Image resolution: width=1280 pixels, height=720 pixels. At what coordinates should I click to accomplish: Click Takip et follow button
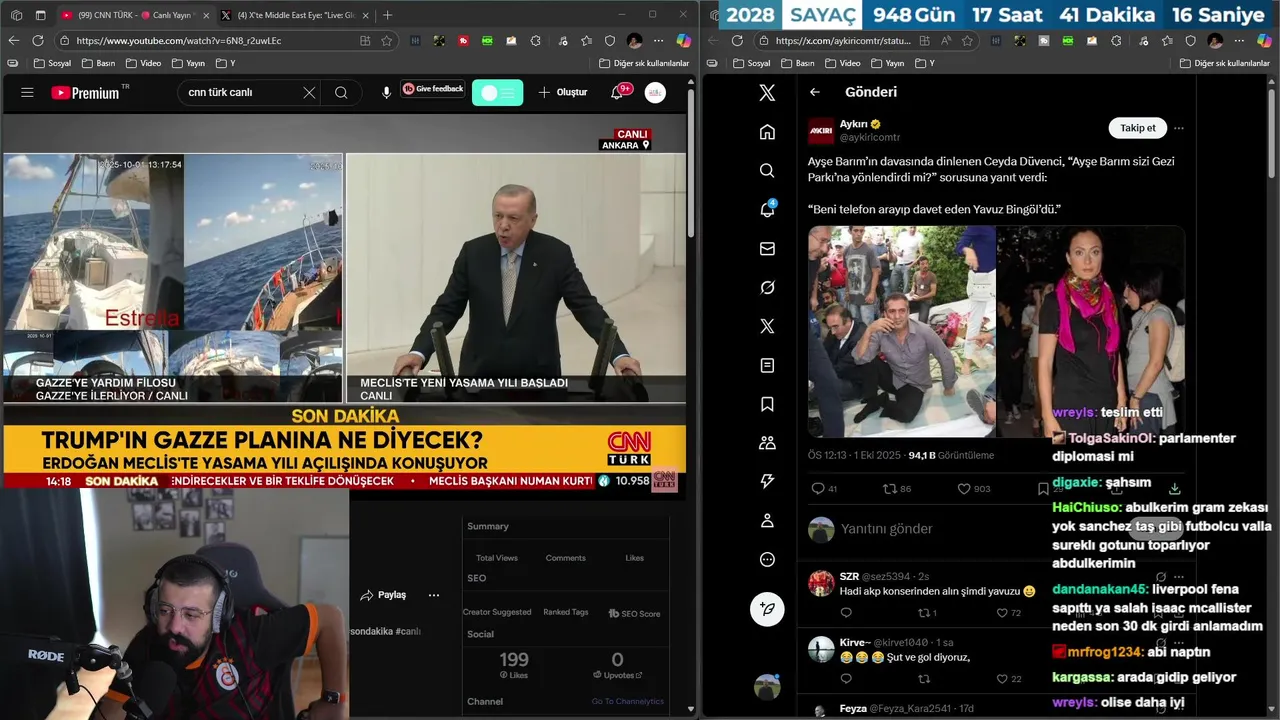pyautogui.click(x=1137, y=128)
